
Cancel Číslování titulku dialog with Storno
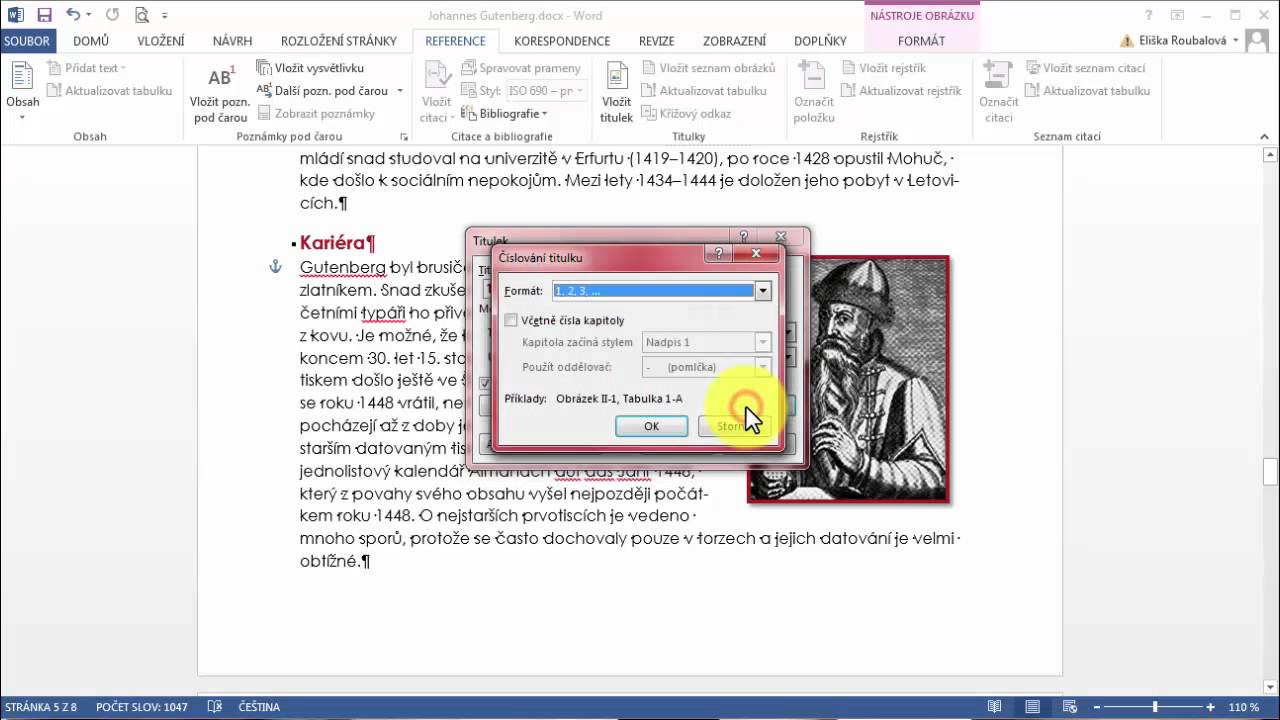[733, 426]
